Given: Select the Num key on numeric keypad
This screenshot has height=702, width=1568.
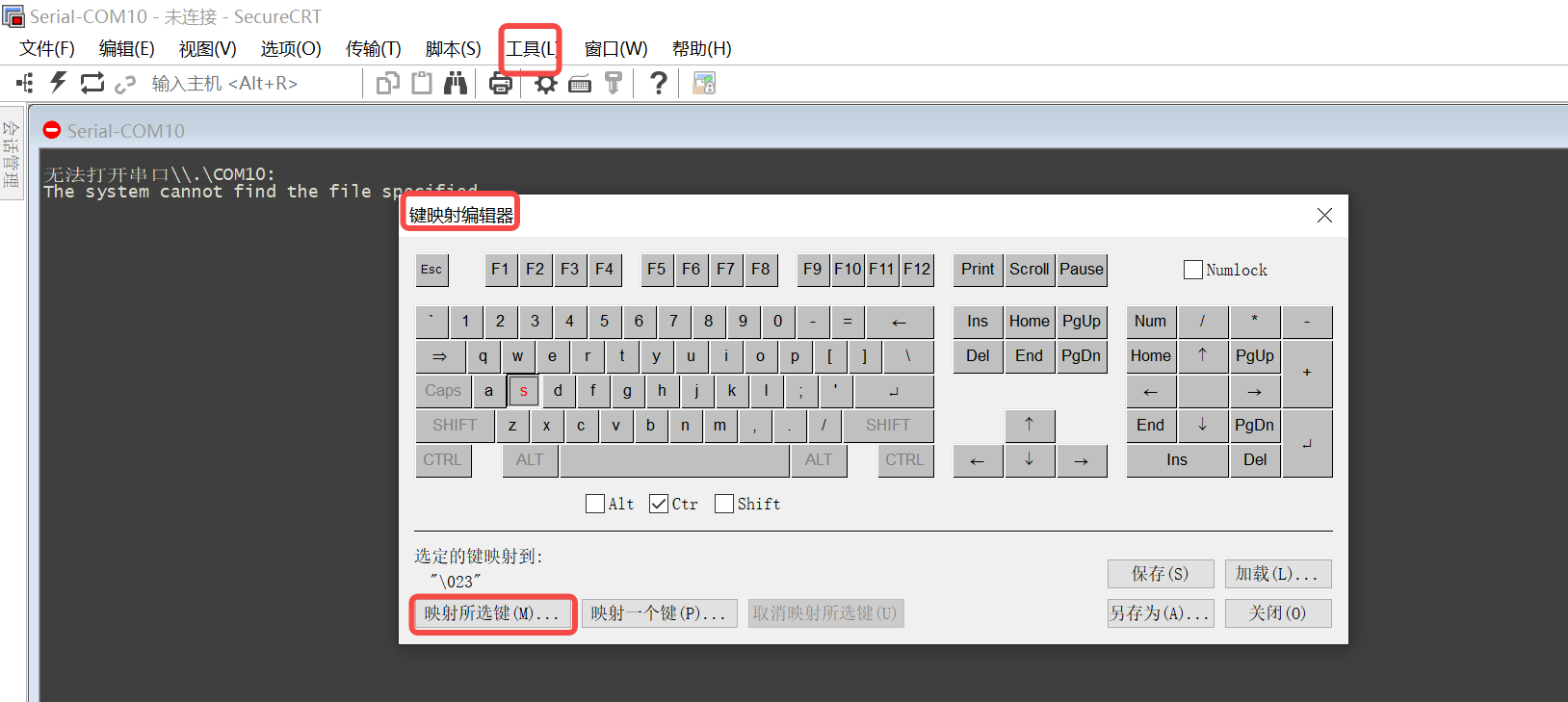Looking at the screenshot, I should point(1151,322).
